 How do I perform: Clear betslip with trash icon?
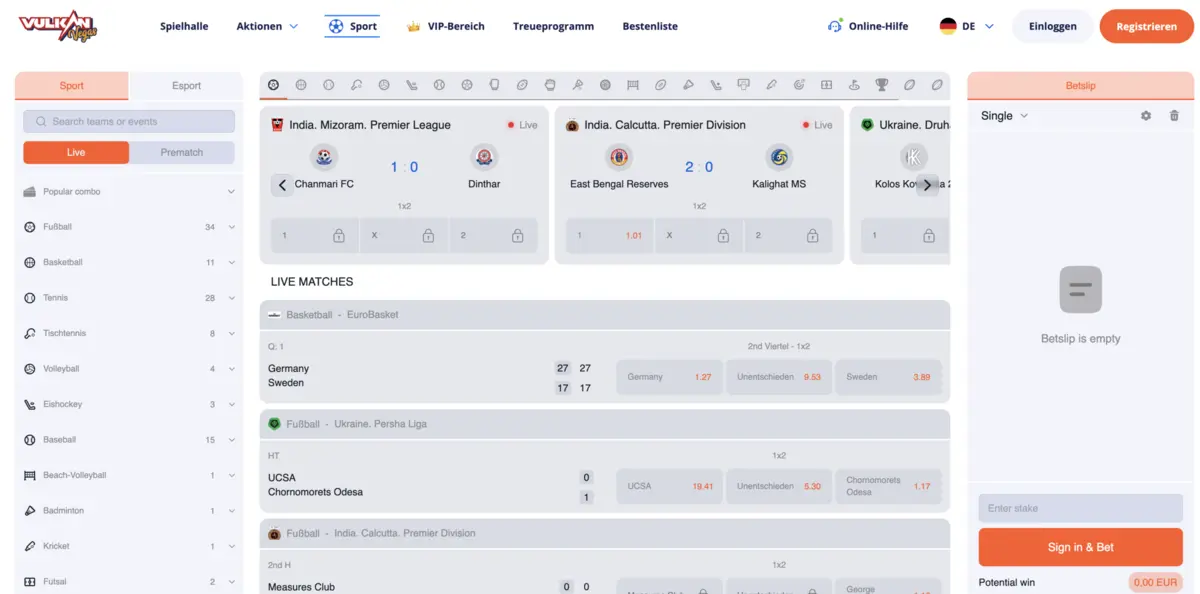pyautogui.click(x=1174, y=116)
